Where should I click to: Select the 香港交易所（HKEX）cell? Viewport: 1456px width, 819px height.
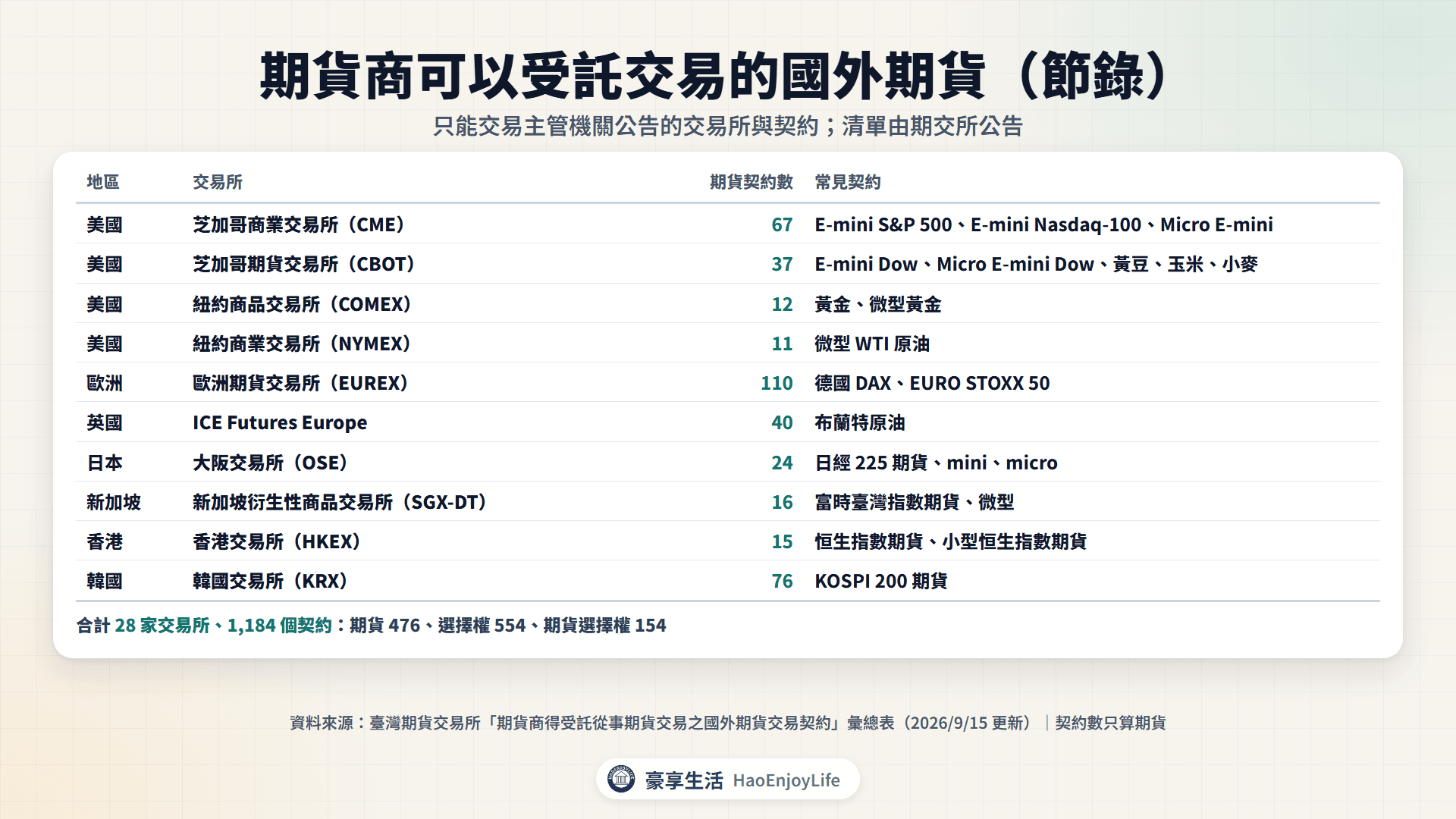pos(279,541)
